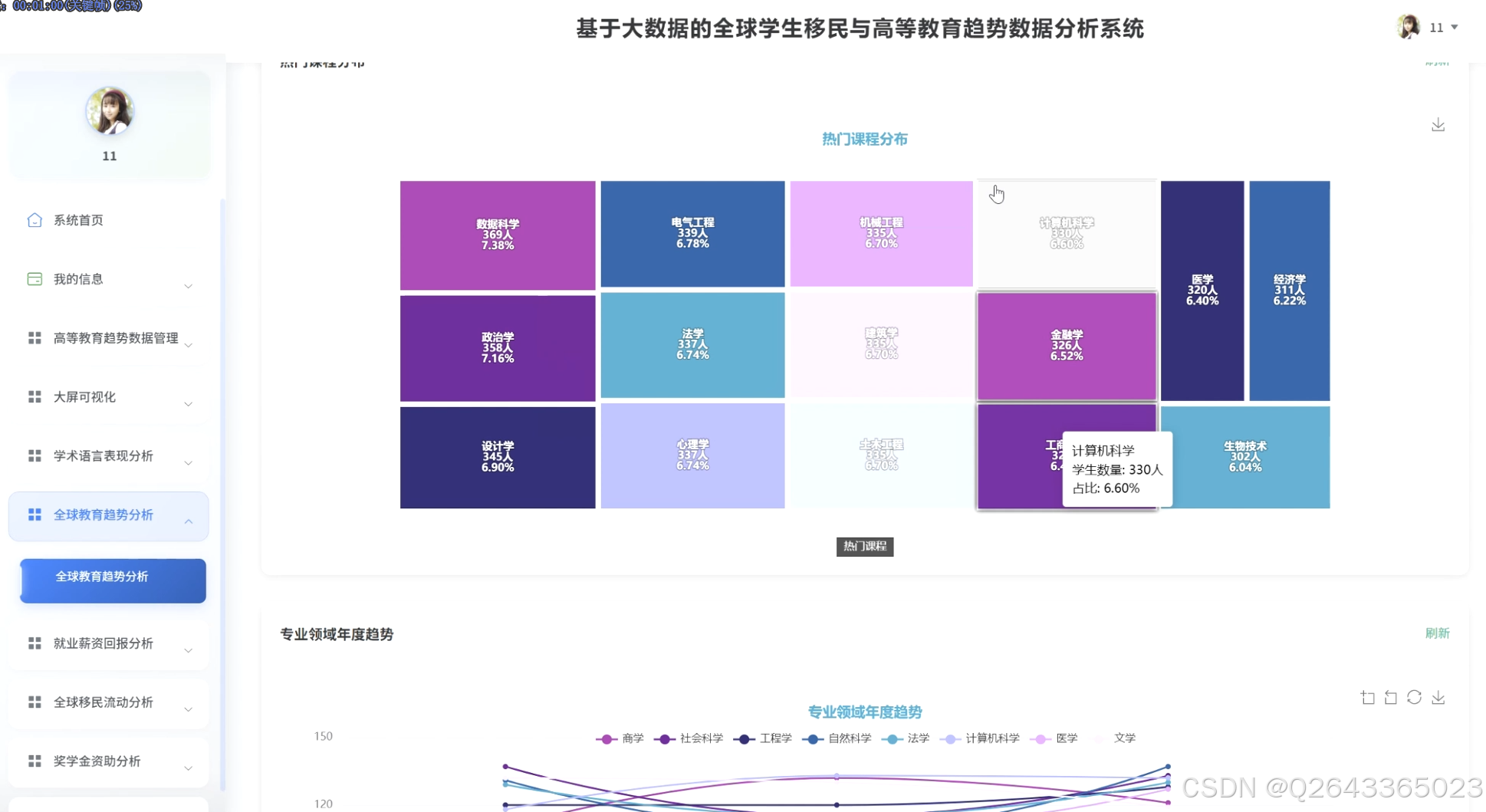Click the 经济学 treemap block
1486x812 pixels.
1290,291
